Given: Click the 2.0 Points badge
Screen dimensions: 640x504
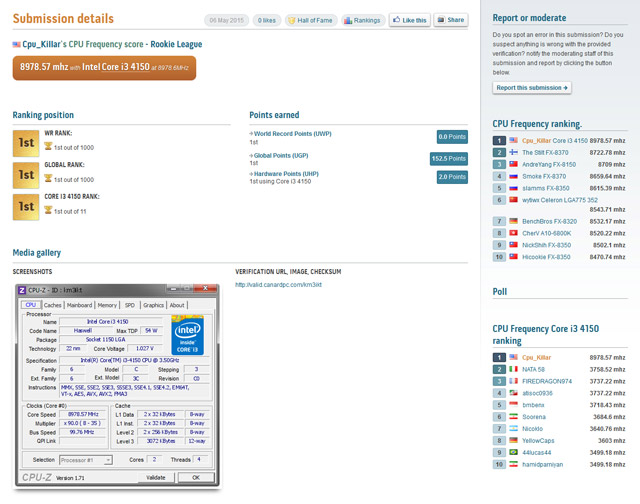Looking at the screenshot, I should 452,177.
